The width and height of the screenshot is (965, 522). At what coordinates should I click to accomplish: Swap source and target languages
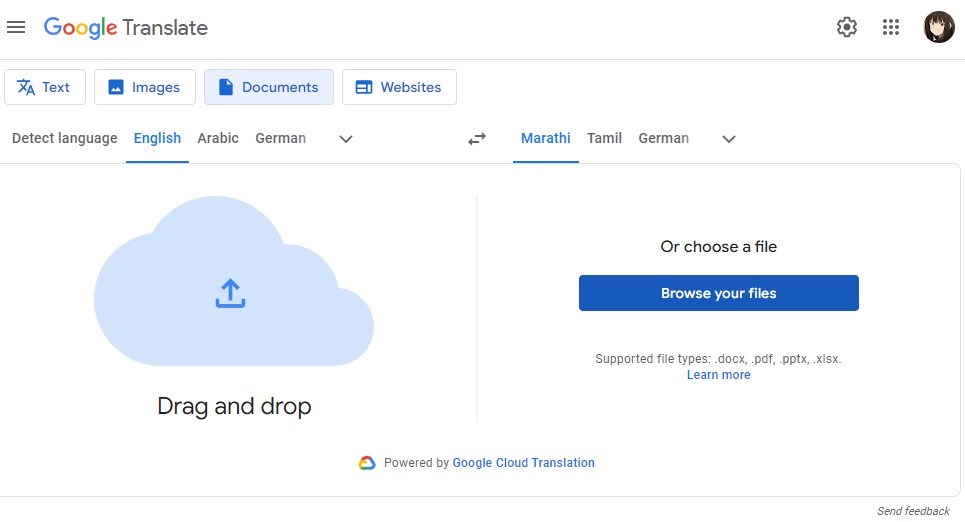tap(476, 139)
